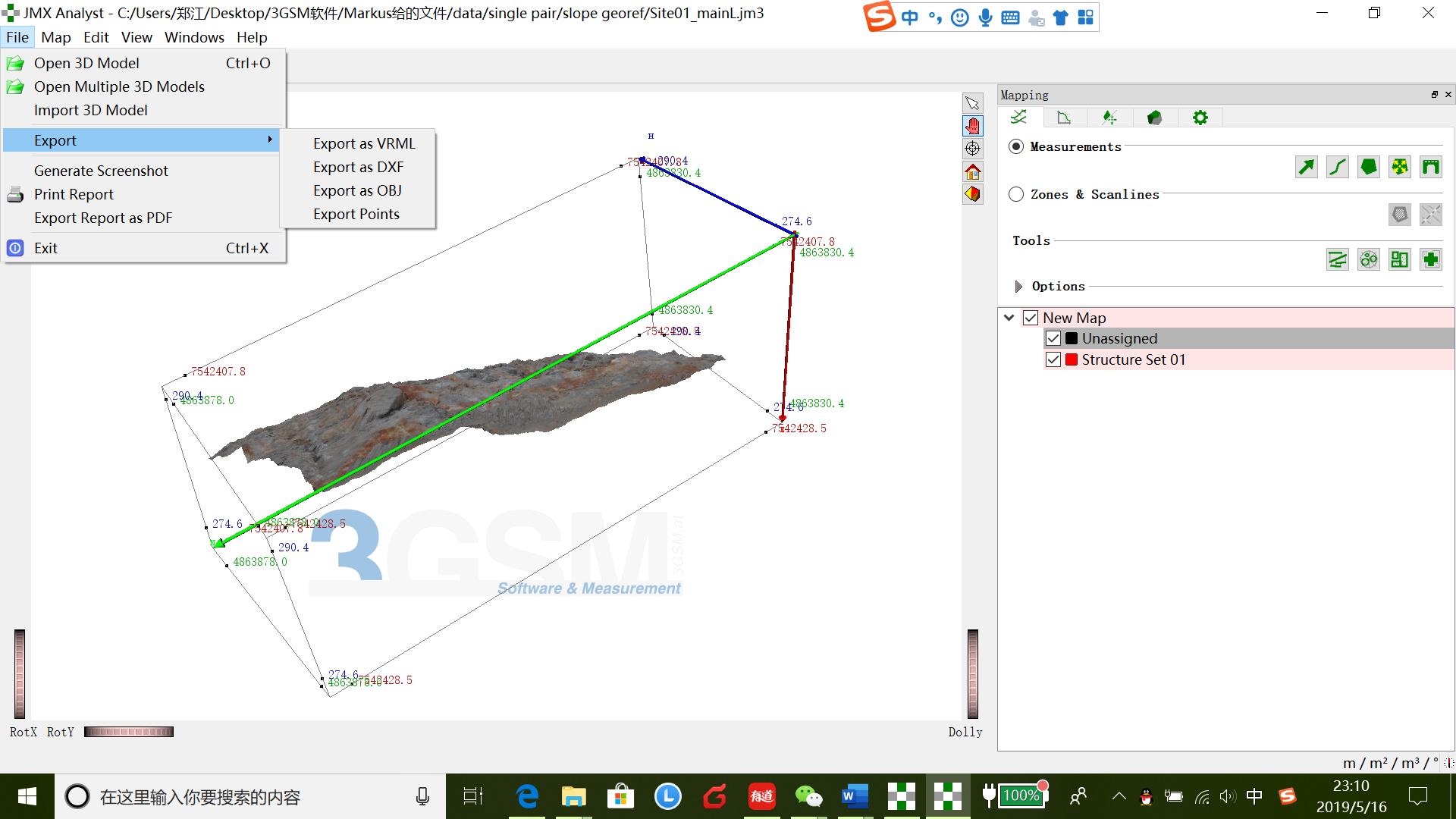Click the RotY horizontal slider
This screenshot has height=819, width=1456.
[x=129, y=732]
